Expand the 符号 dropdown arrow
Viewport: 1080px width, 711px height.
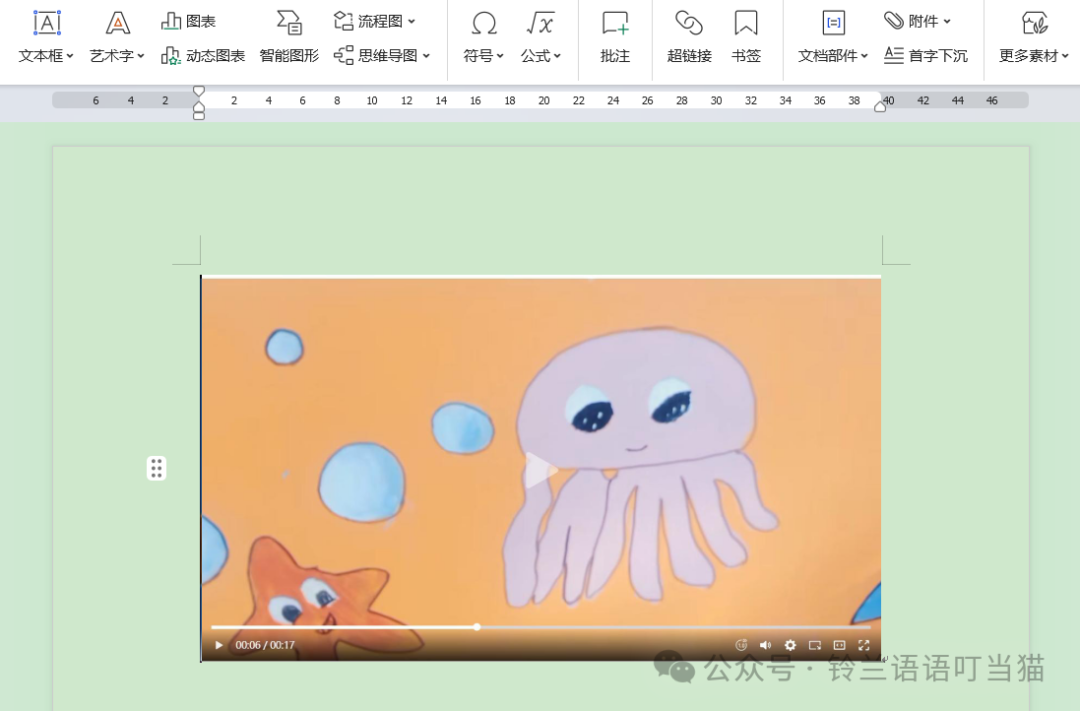(x=500, y=56)
